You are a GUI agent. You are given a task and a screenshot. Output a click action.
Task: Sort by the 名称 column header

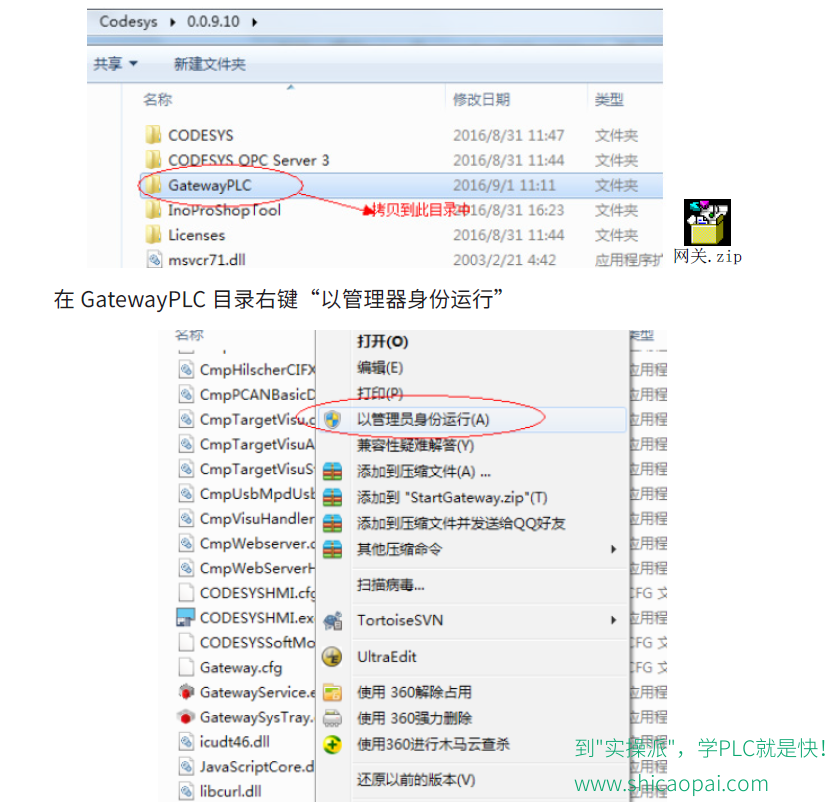point(158,99)
